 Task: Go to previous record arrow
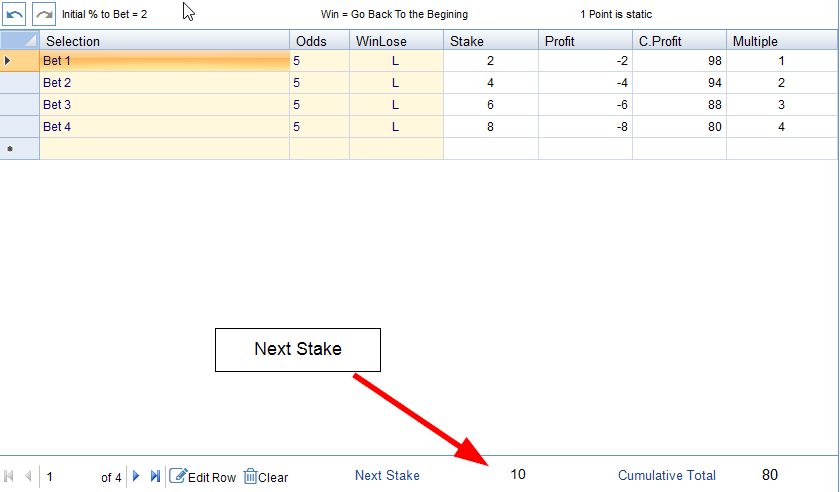click(28, 477)
